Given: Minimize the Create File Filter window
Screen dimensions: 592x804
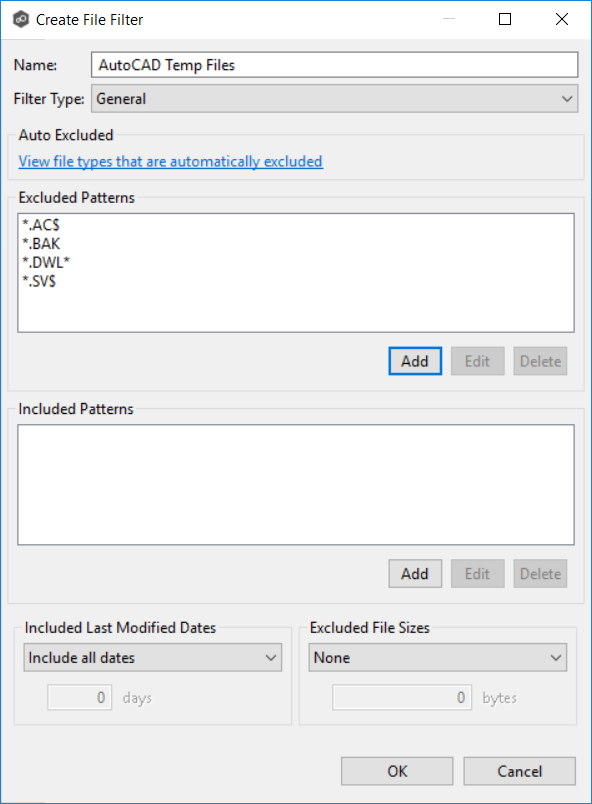Looking at the screenshot, I should (449, 19).
